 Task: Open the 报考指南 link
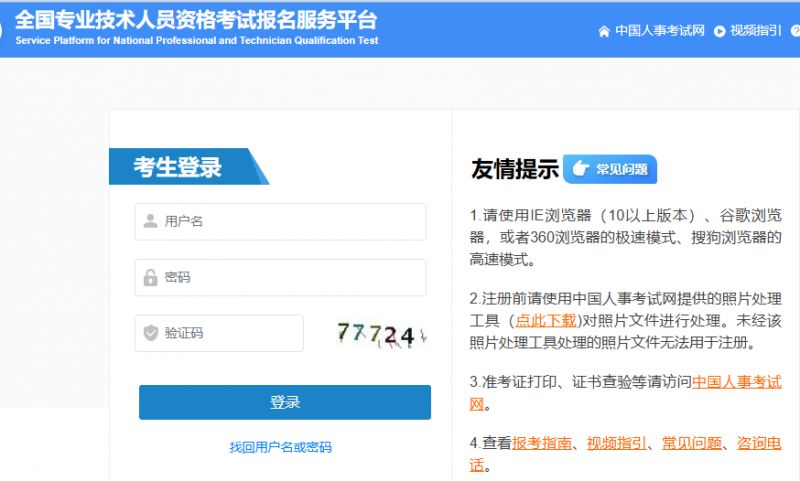pos(542,443)
